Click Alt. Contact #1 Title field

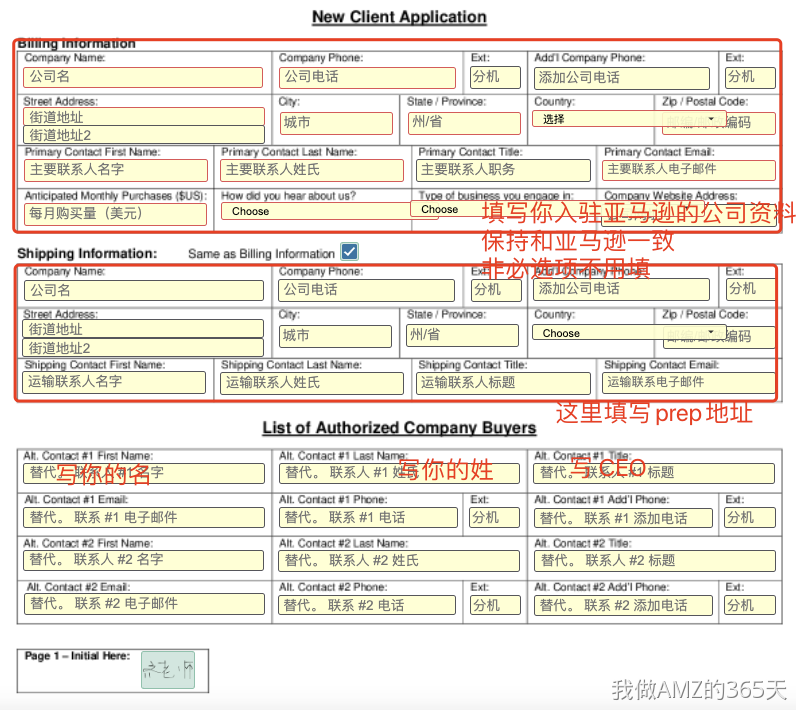click(654, 473)
